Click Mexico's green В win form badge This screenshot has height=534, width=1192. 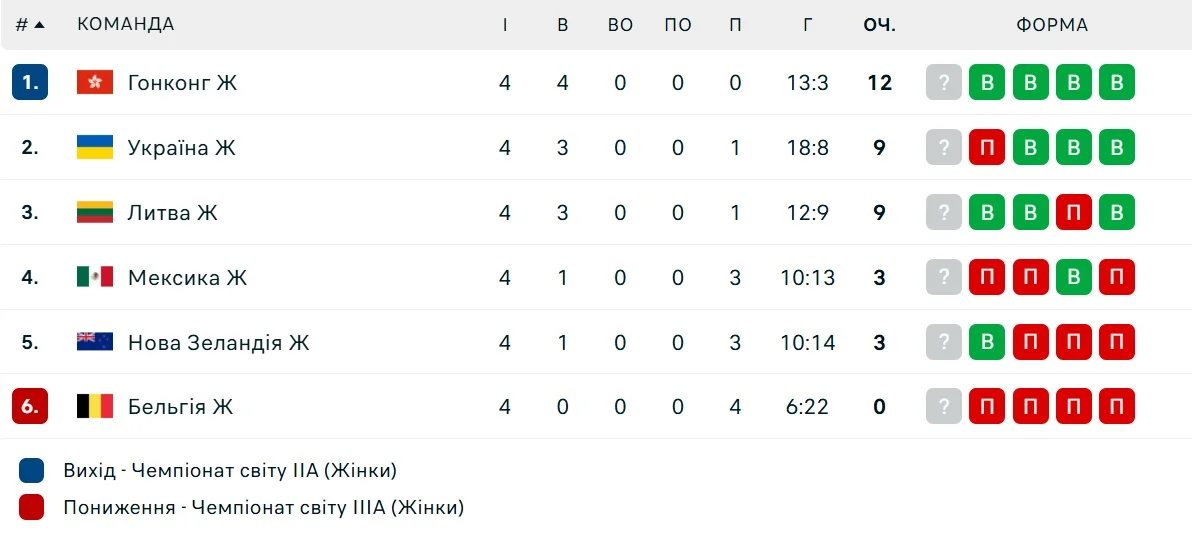click(1073, 277)
